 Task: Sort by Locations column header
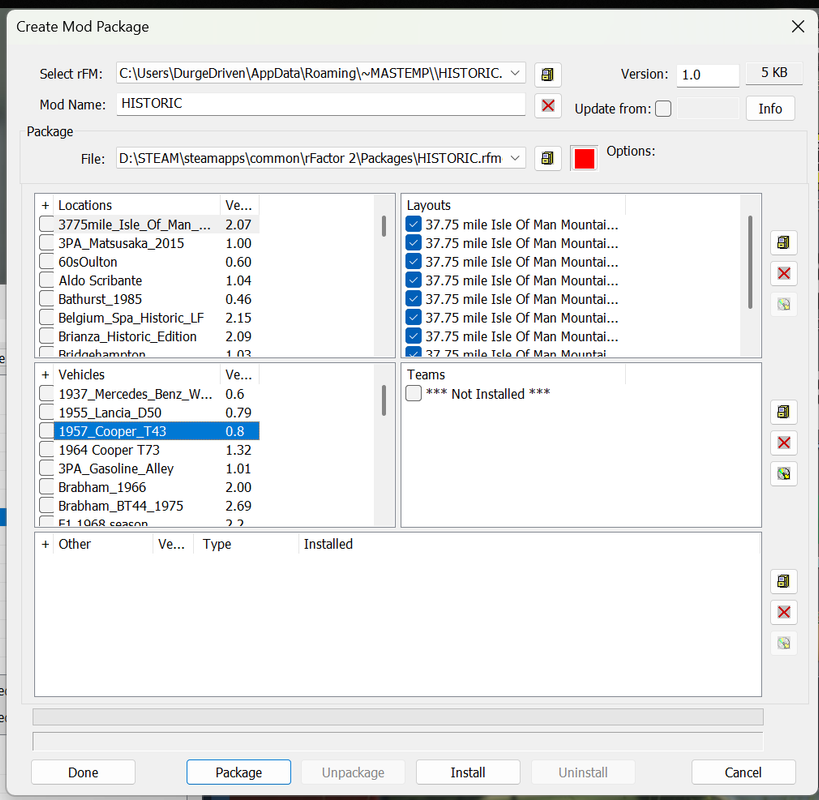[136, 205]
